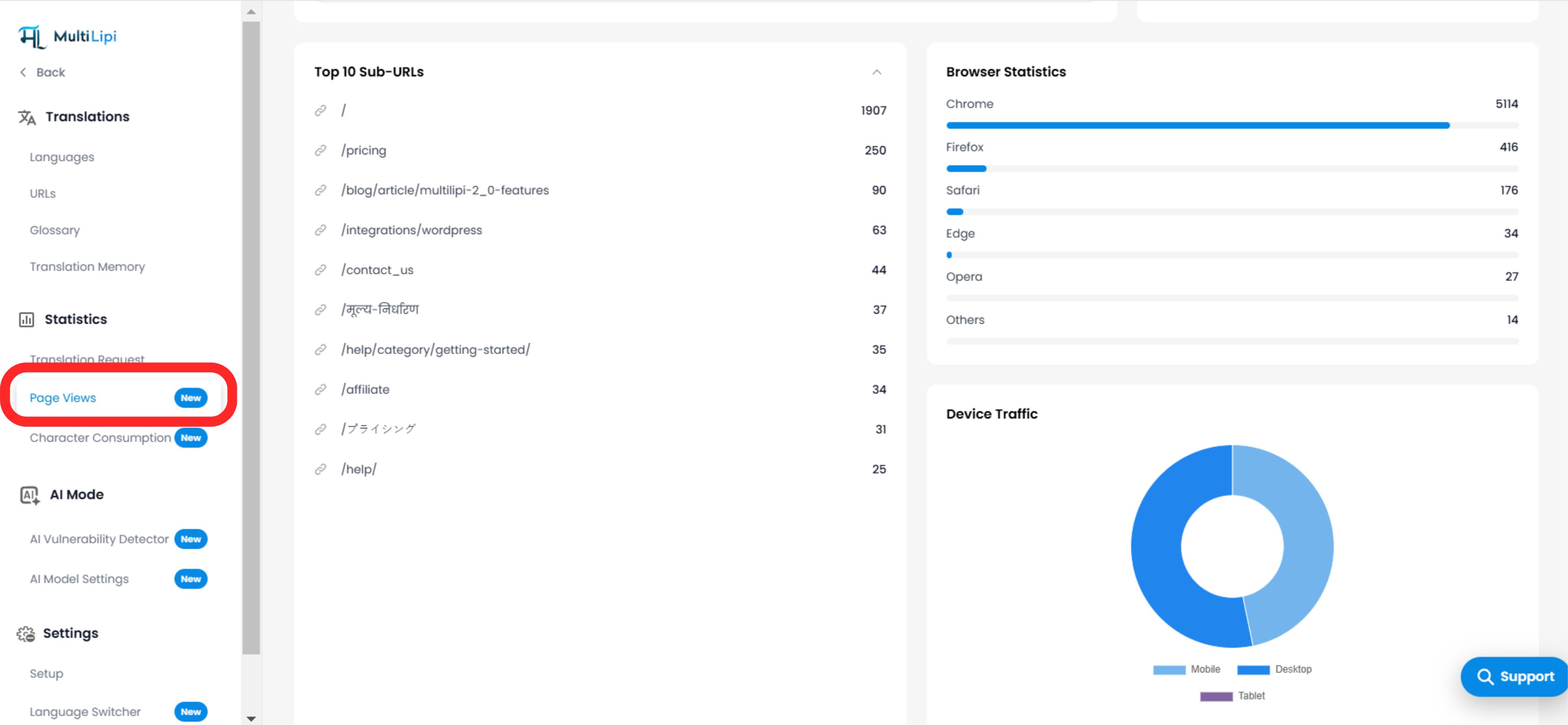Click the link icon beside /pricing
Screen dimensions: 1568x725
point(321,150)
